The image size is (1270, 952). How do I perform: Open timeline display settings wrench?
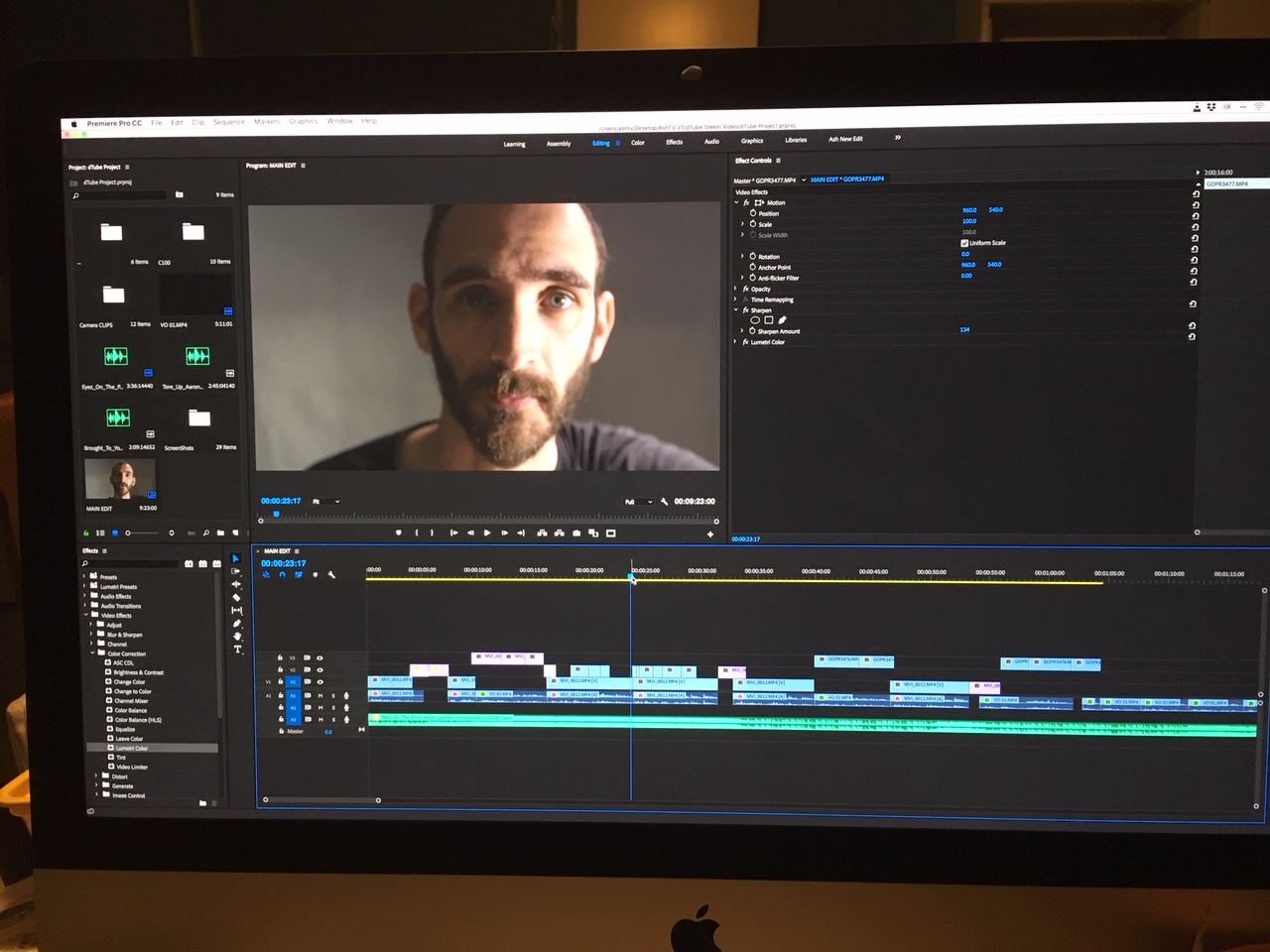click(x=331, y=575)
